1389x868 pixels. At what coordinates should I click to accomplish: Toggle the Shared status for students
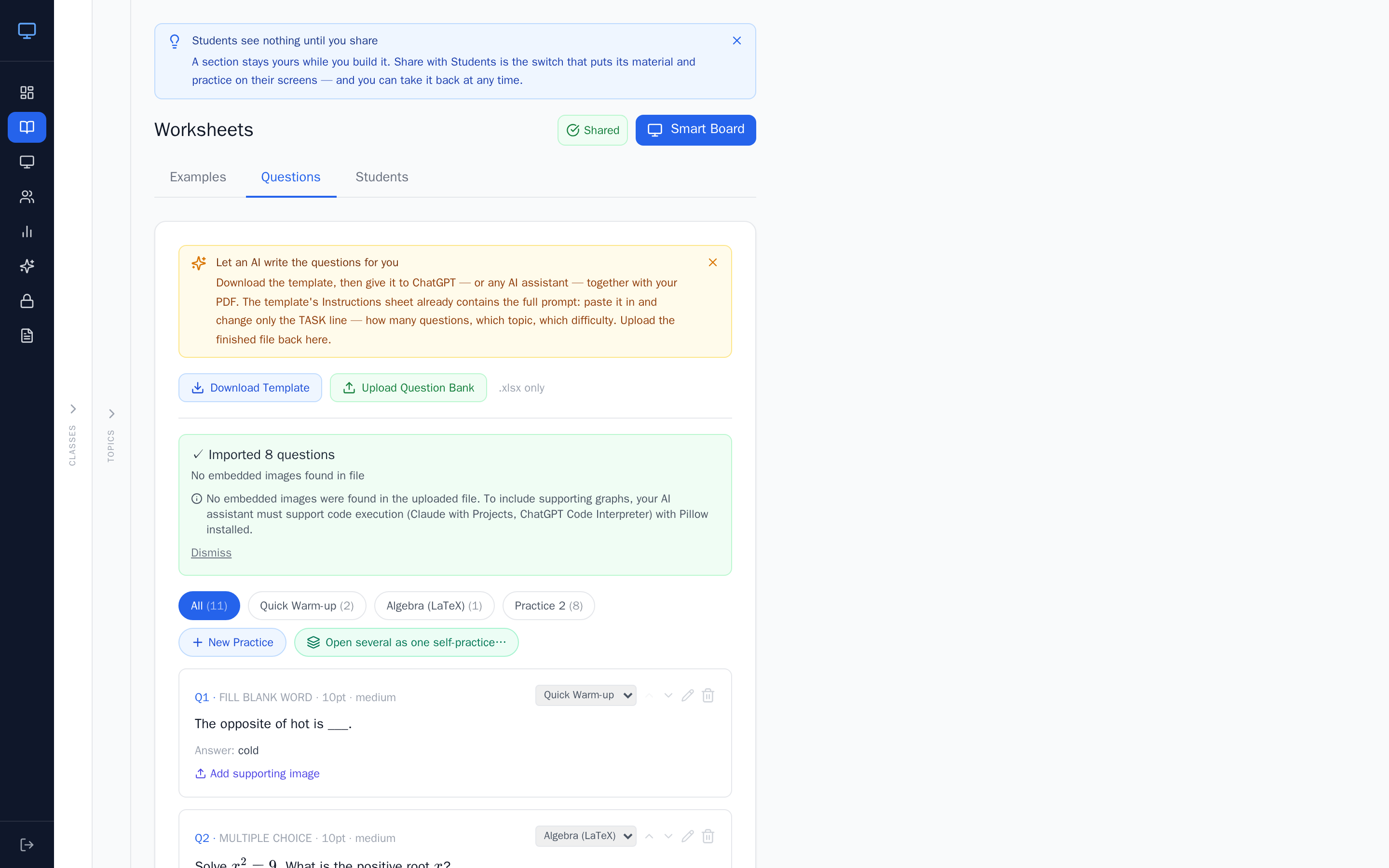click(592, 130)
